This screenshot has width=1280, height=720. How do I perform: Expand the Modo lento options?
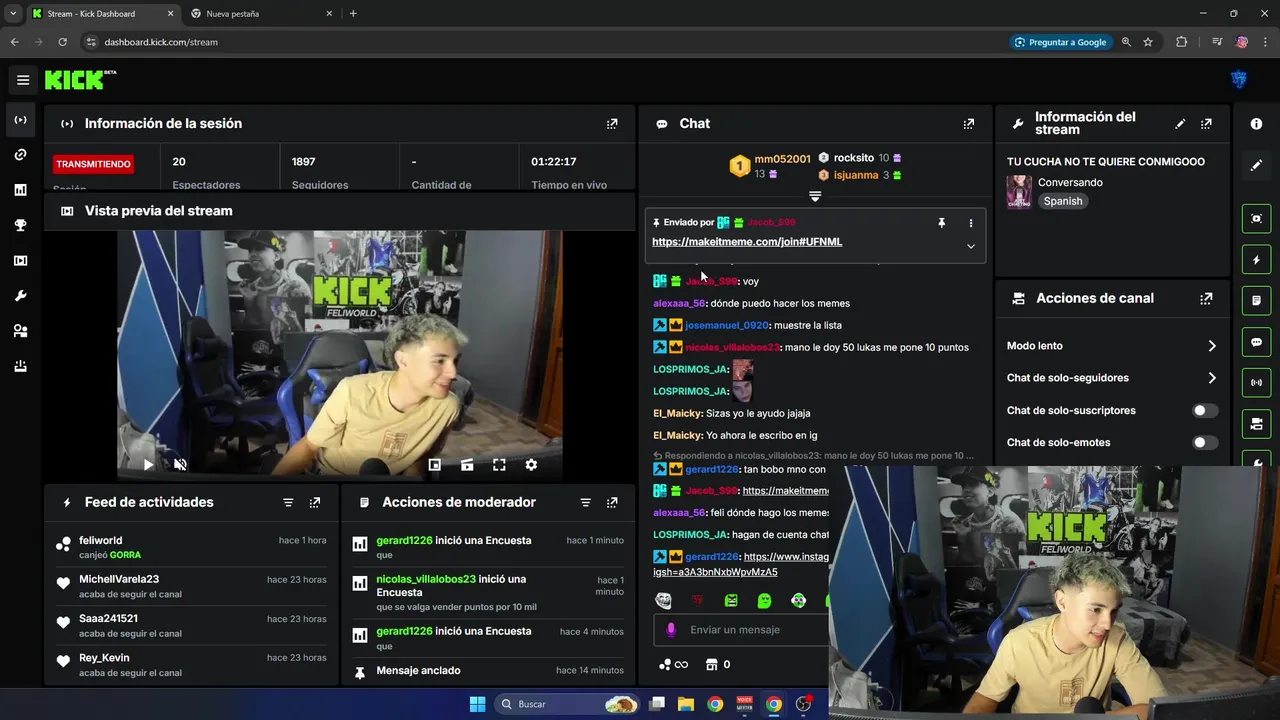pyautogui.click(x=1212, y=346)
